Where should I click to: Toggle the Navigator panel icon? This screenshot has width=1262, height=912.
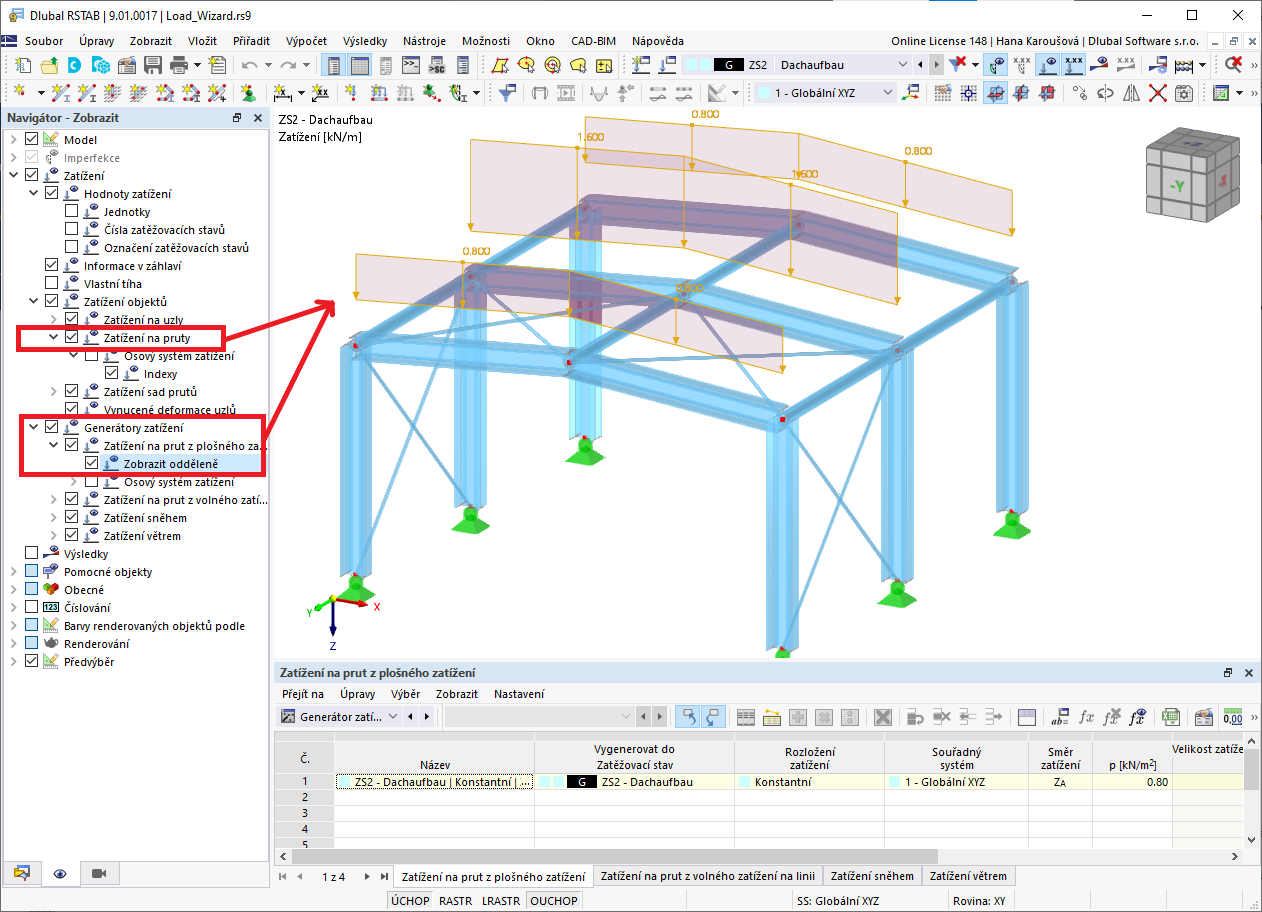coord(335,65)
